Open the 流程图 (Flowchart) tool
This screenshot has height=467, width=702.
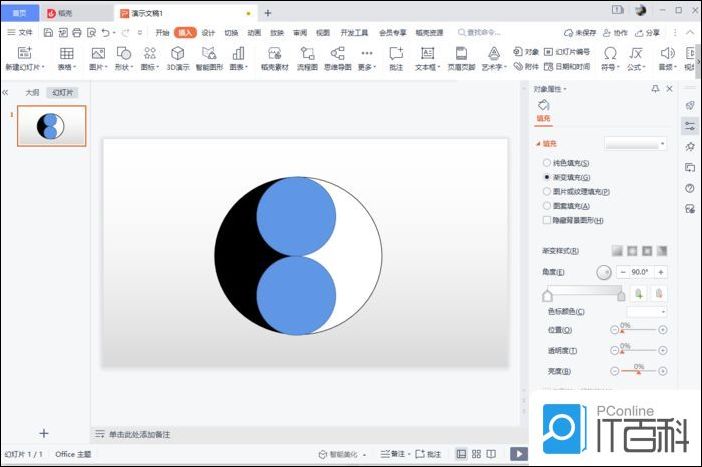coord(307,53)
